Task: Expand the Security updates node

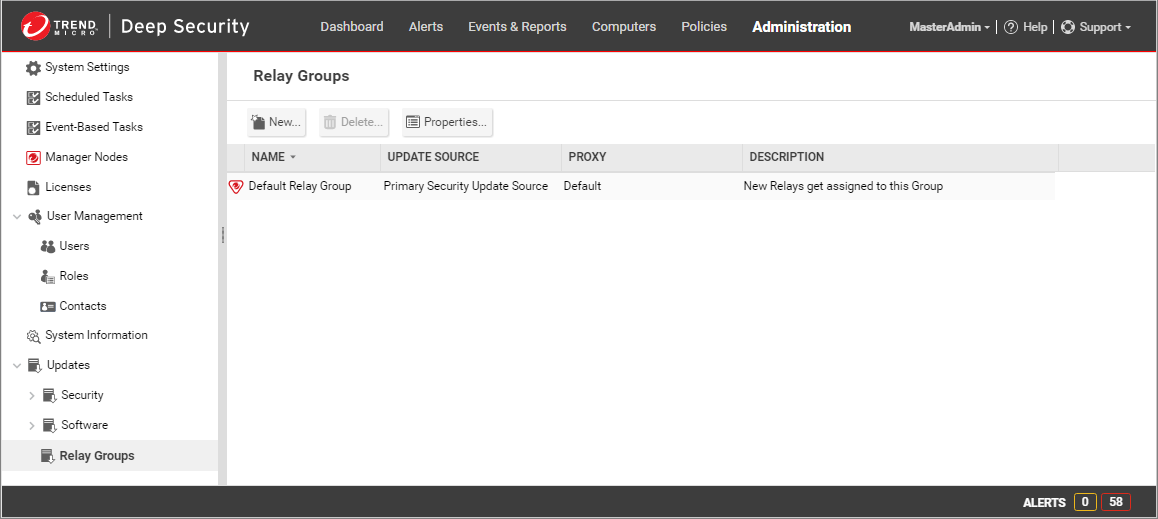Action: (32, 396)
